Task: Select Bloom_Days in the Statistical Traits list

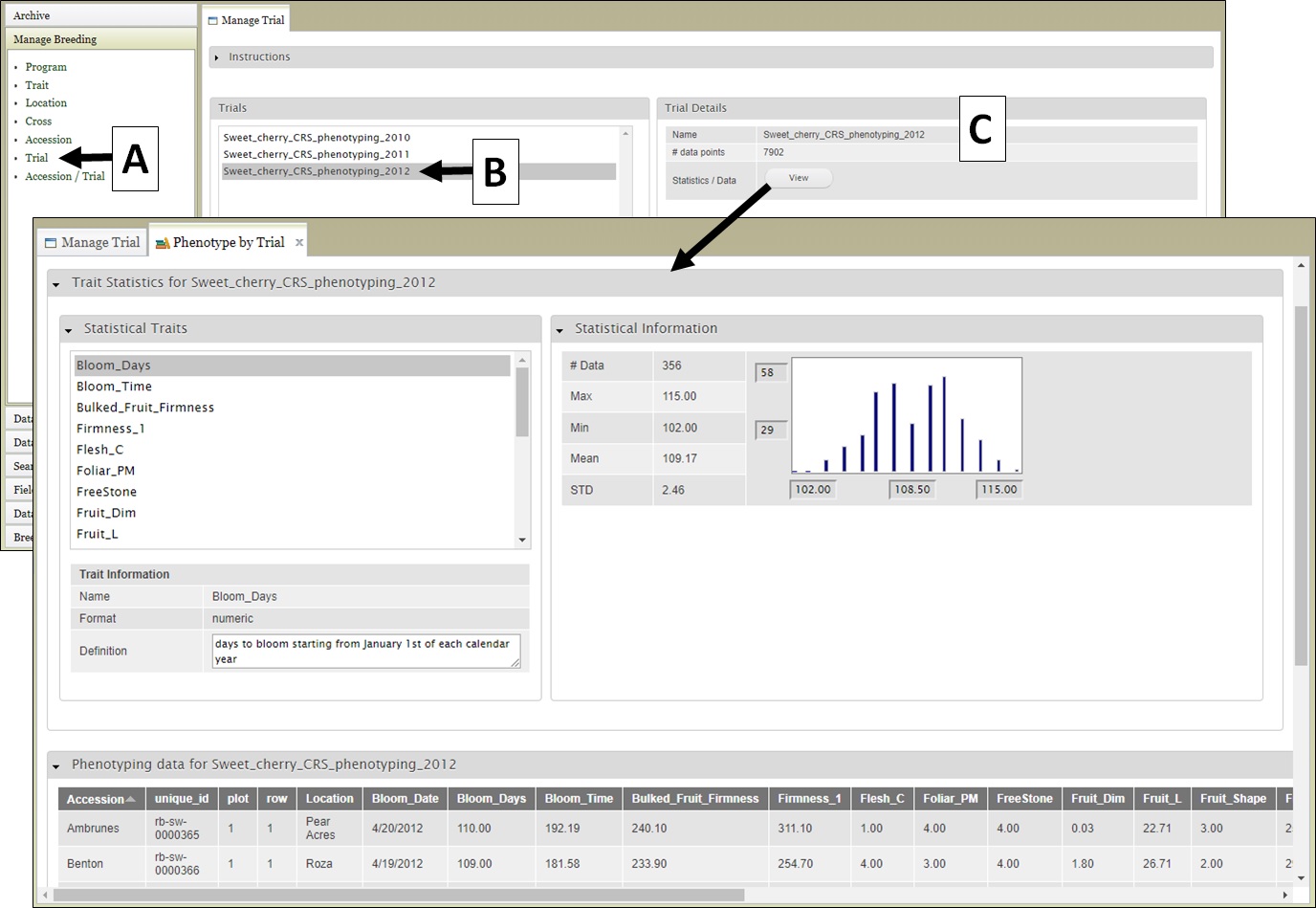Action: click(x=292, y=365)
